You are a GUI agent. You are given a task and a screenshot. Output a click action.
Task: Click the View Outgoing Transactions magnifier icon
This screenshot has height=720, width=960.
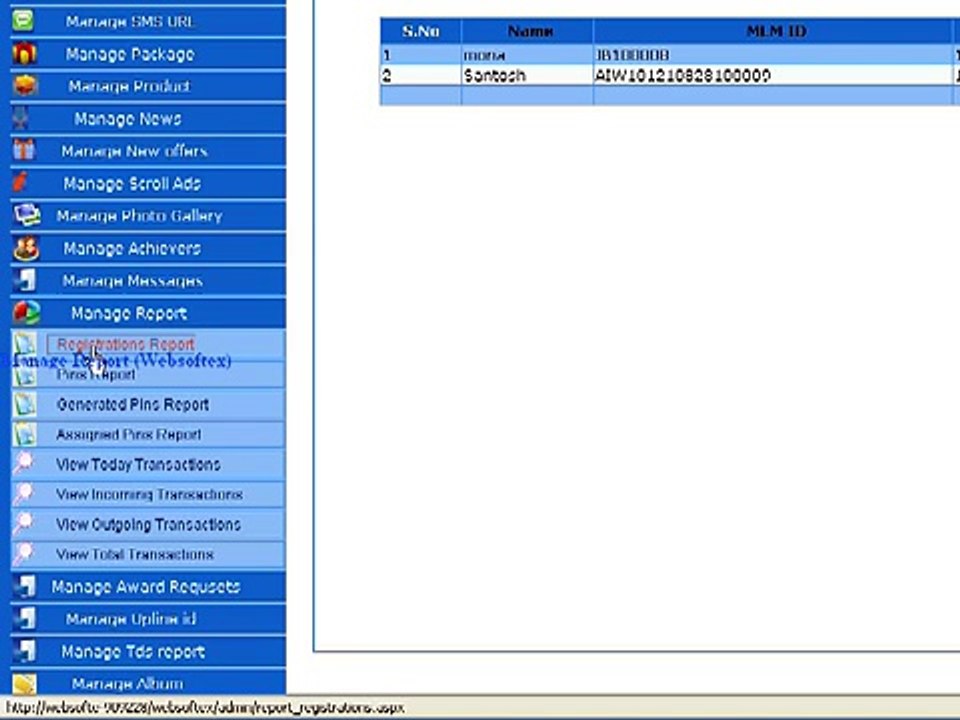[24, 524]
